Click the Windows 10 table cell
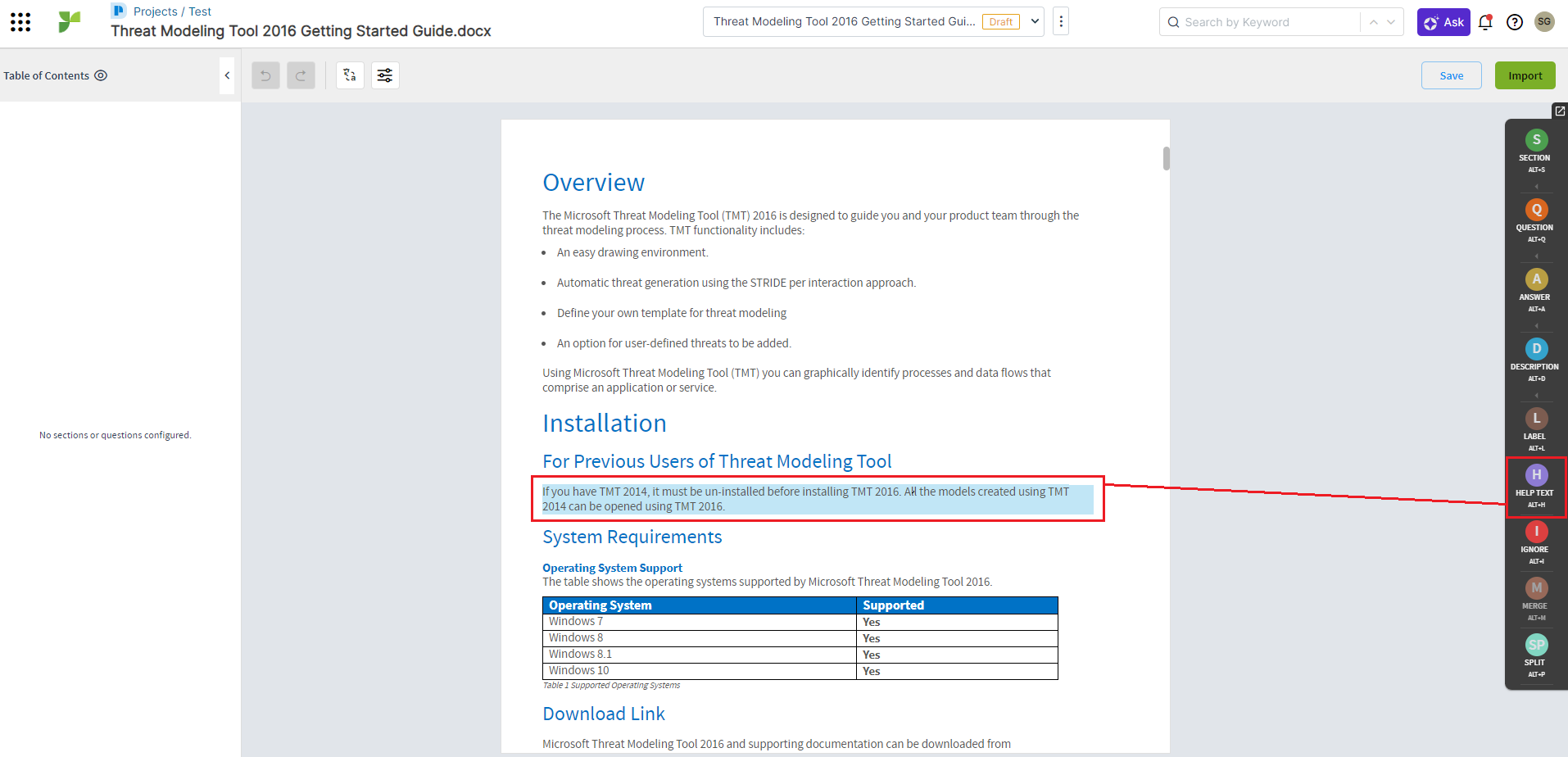Viewport: 1568px width, 757px height. point(700,671)
